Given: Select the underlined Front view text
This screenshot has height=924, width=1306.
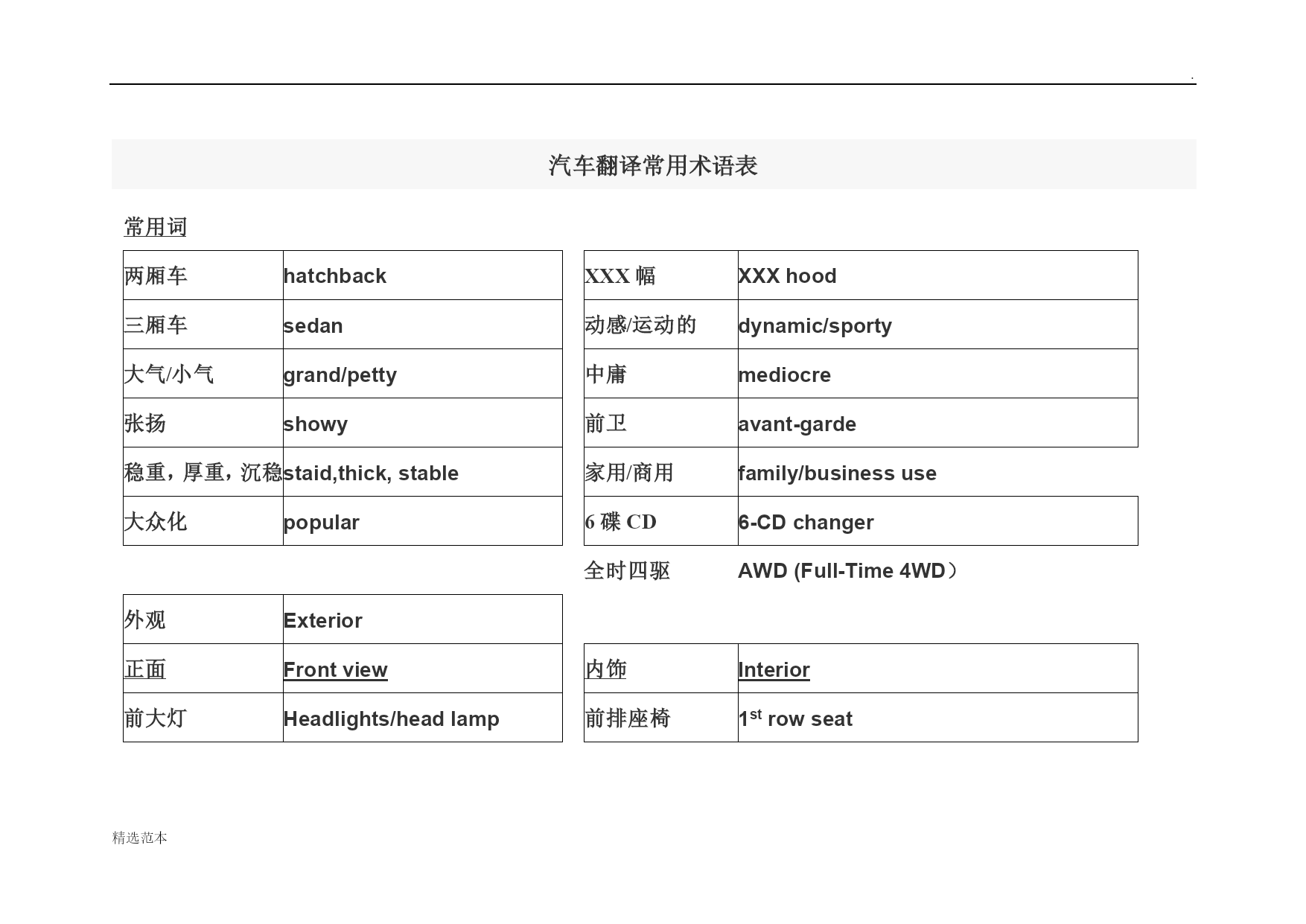Looking at the screenshot, I should 335,670.
